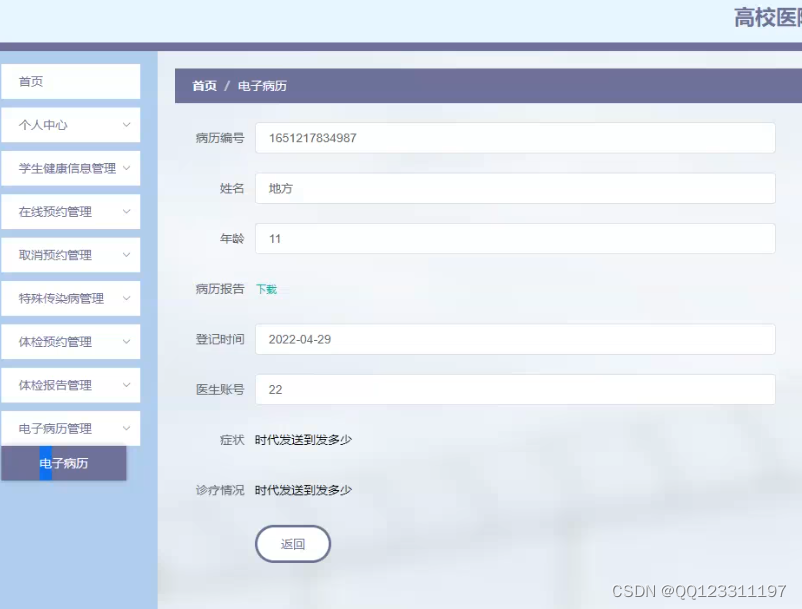Open the 电子病历管理 menu label
Viewport: 802px width, 609px height.
point(55,428)
